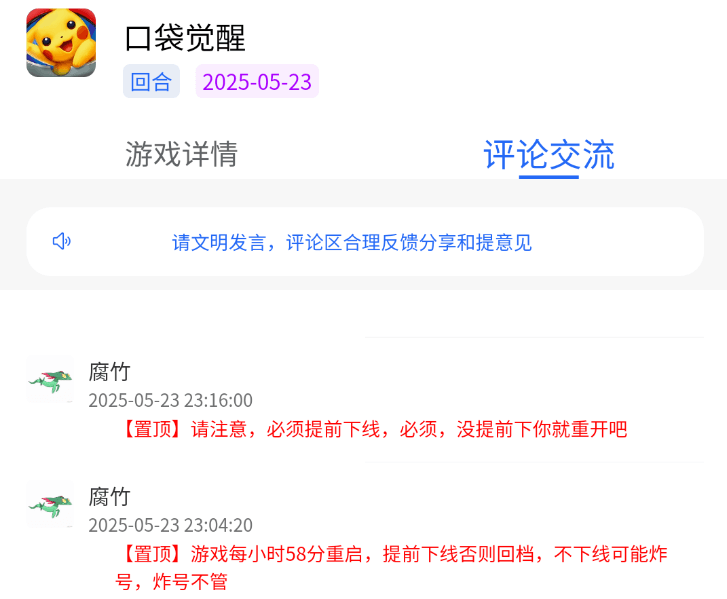Click the blue underline of the active tab
The height and width of the screenshot is (599, 727).
548,177
